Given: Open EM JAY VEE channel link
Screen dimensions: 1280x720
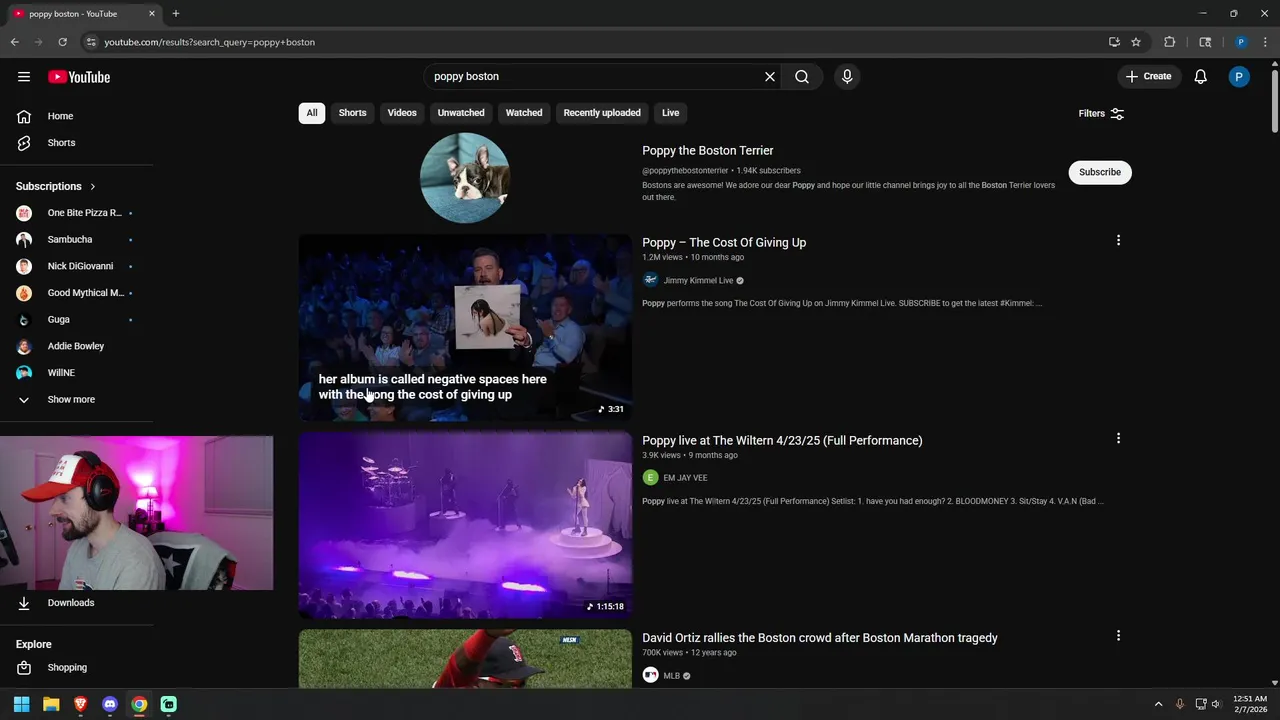Looking at the screenshot, I should pos(685,478).
